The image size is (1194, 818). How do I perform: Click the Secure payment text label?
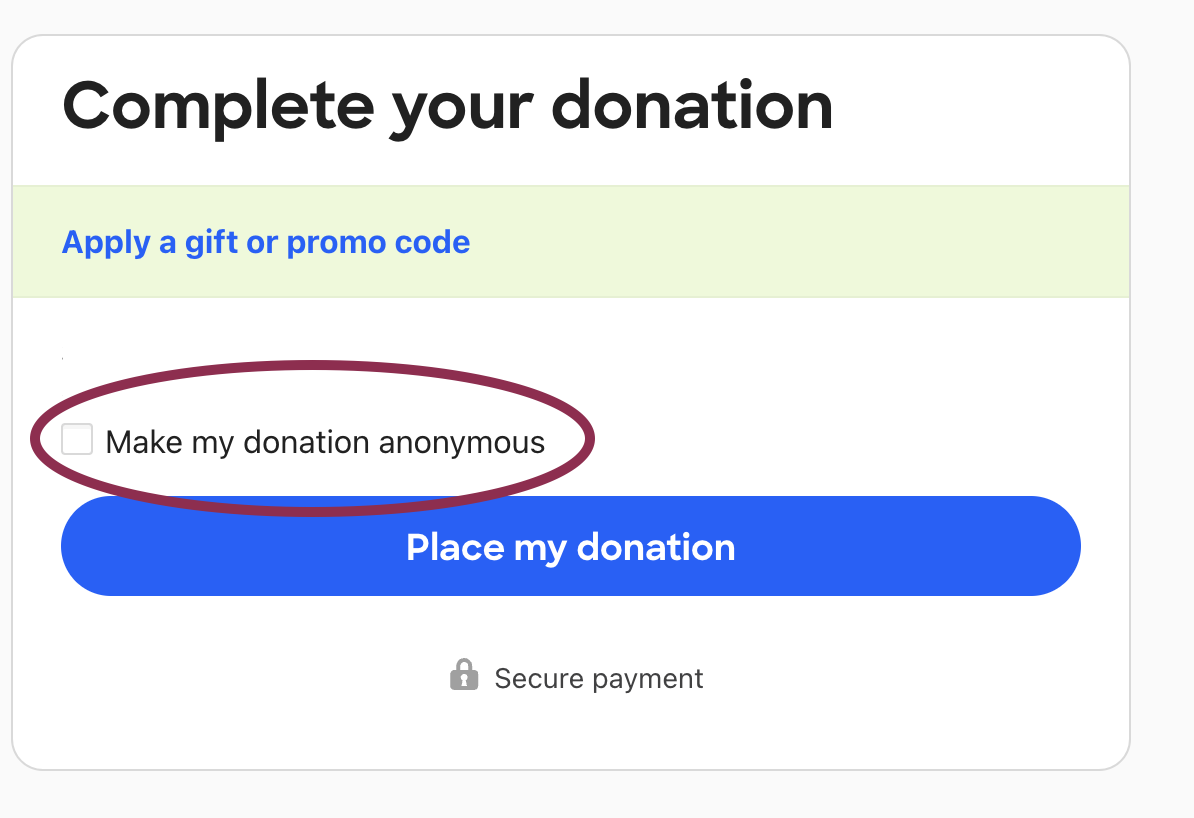pyautogui.click(x=599, y=678)
